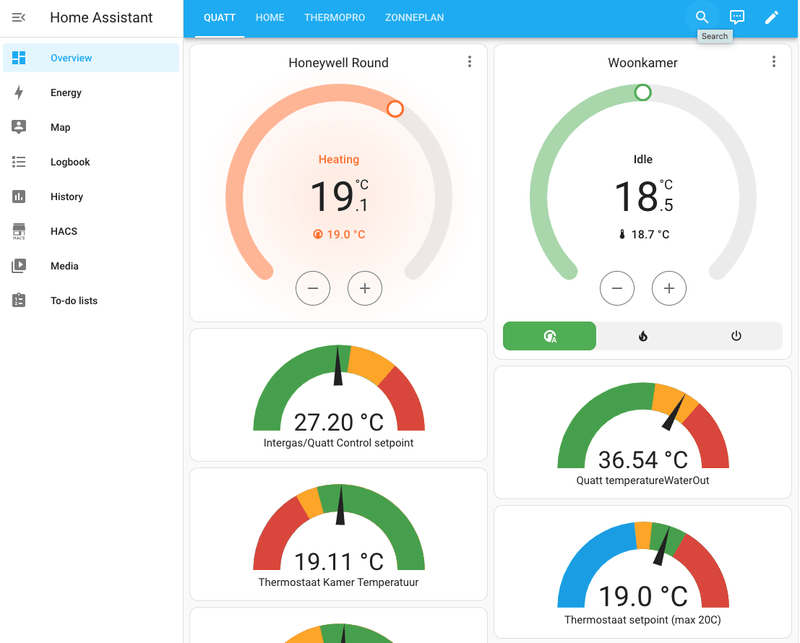Viewport: 800px width, 643px height.
Task: Open the Energy sidebar item
Action: (91, 92)
